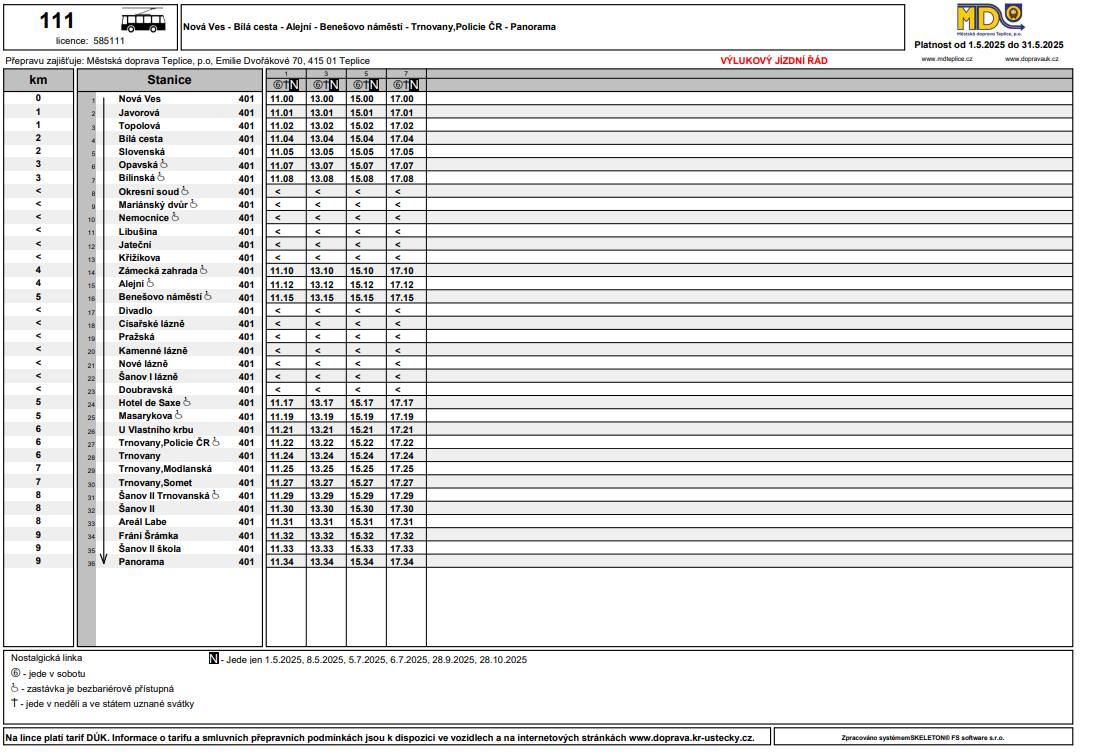
Task: Click the accessibility icon next to Hotel de Saxe
Action: coord(187,402)
